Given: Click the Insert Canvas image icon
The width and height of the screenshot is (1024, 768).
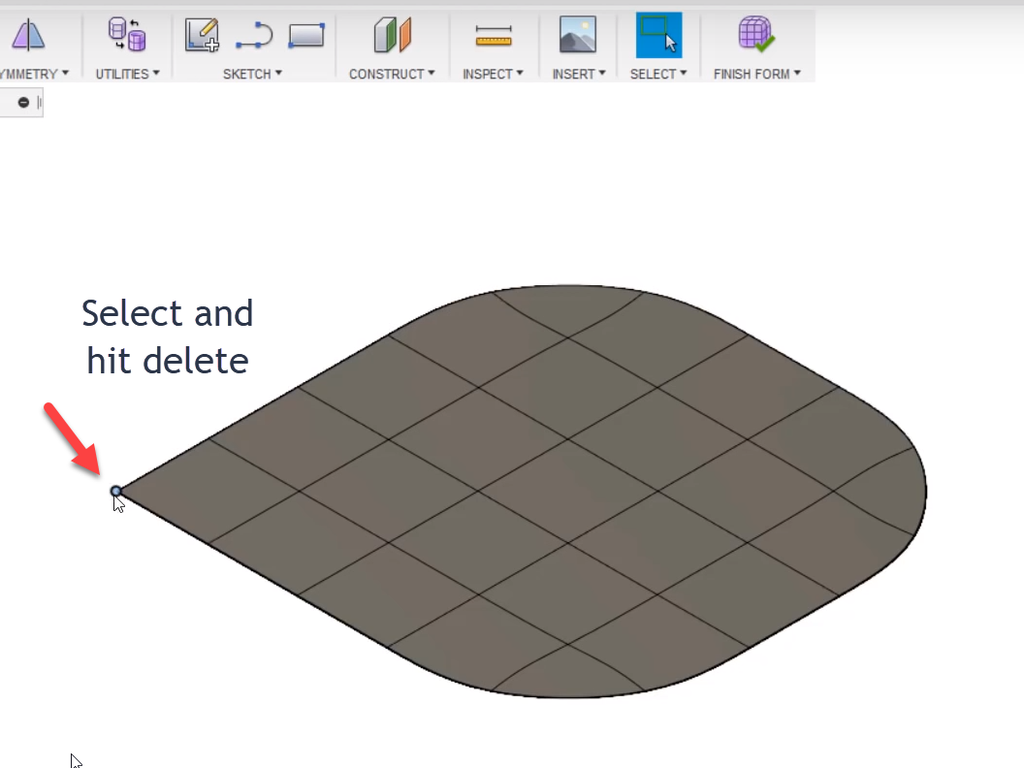Looking at the screenshot, I should click(x=578, y=34).
